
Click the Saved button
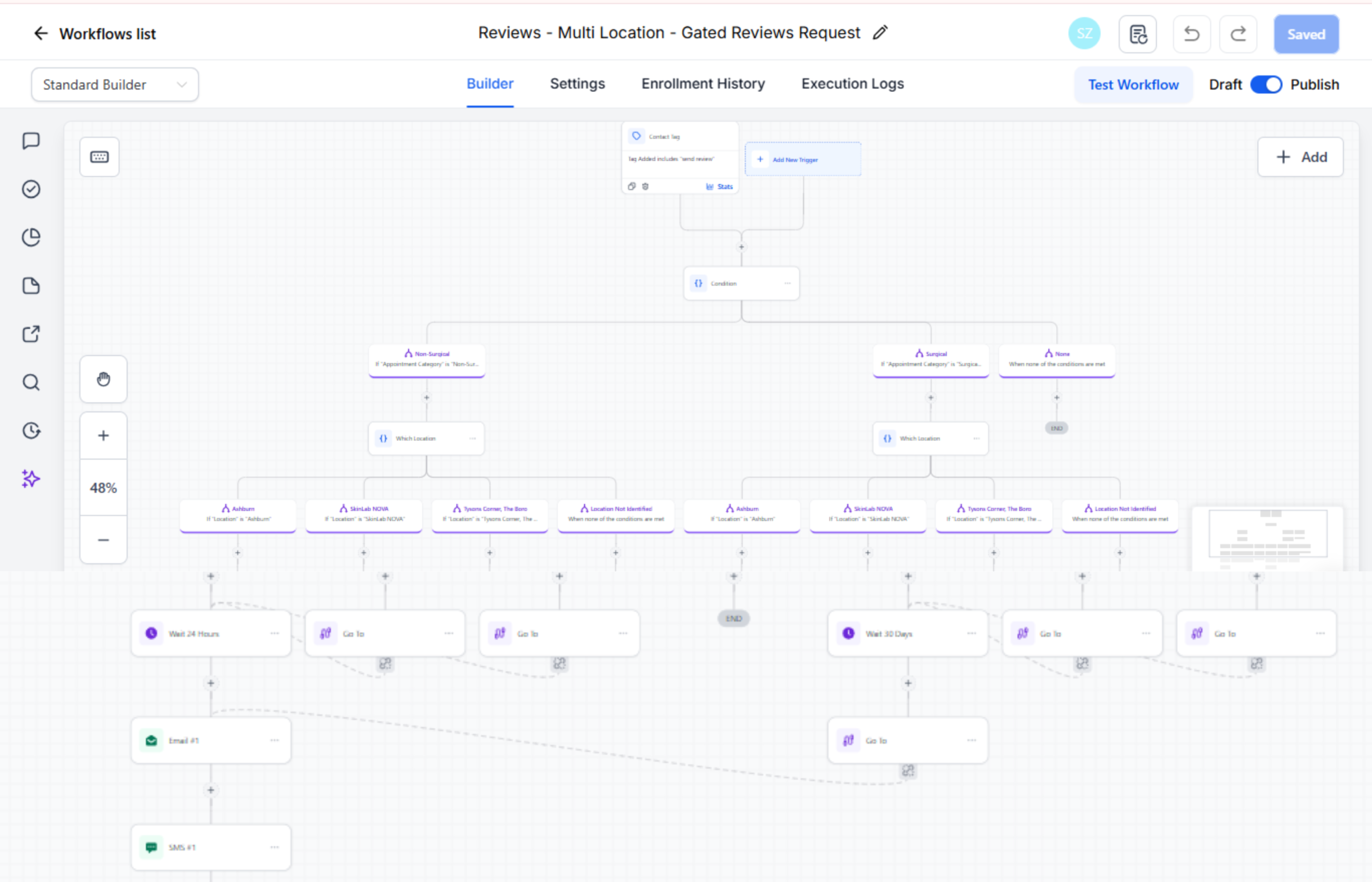(x=1306, y=34)
